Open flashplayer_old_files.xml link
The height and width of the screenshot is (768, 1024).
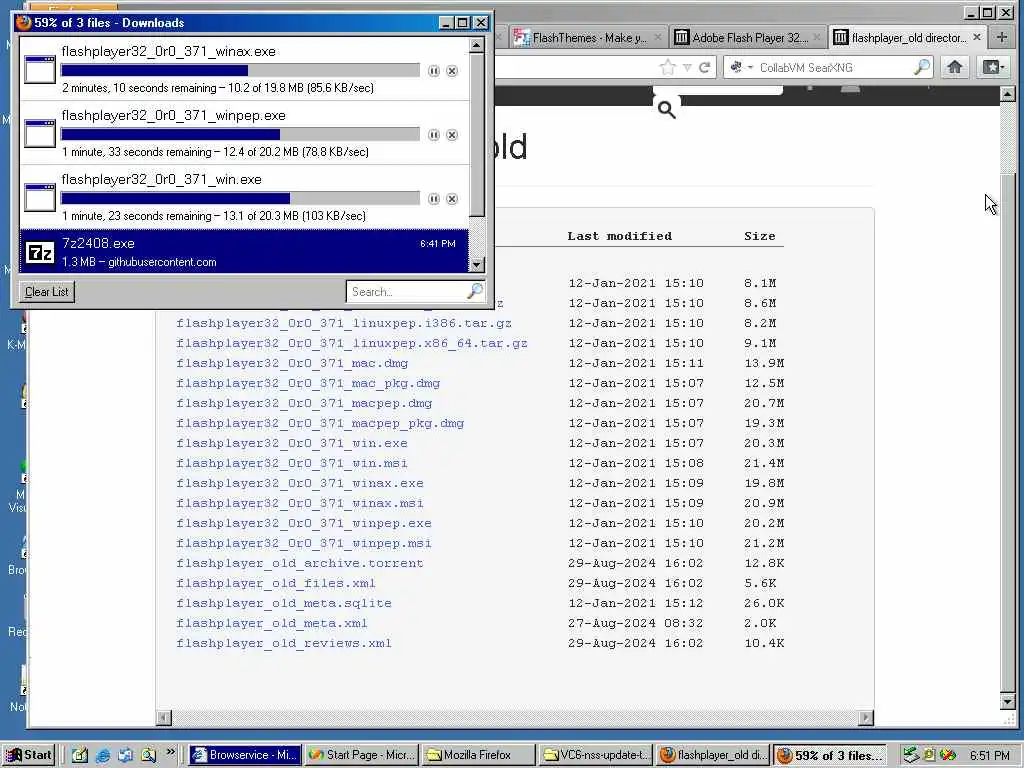(x=276, y=583)
